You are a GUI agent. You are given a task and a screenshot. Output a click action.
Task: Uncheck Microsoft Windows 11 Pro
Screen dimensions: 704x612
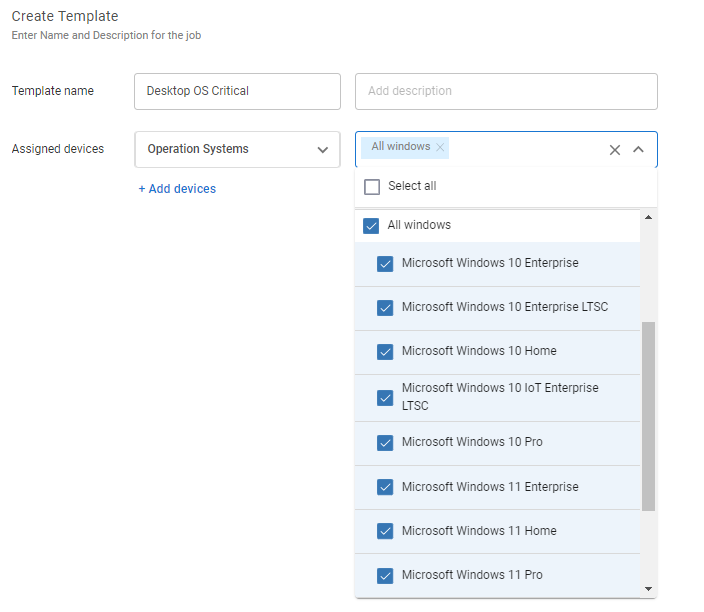[x=385, y=576]
